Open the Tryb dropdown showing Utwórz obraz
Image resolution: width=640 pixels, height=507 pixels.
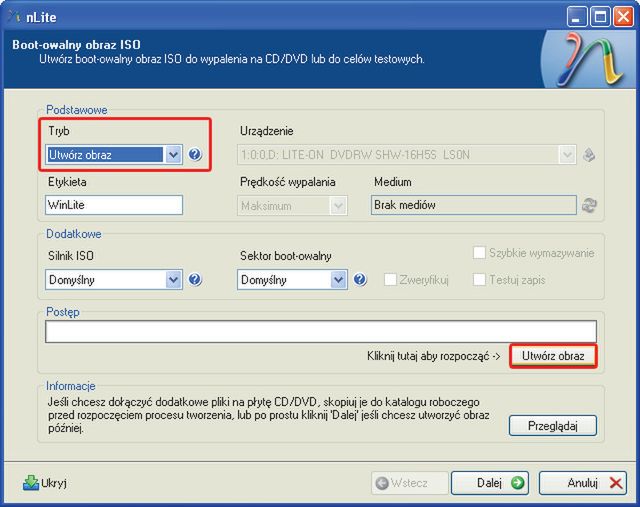(114, 155)
